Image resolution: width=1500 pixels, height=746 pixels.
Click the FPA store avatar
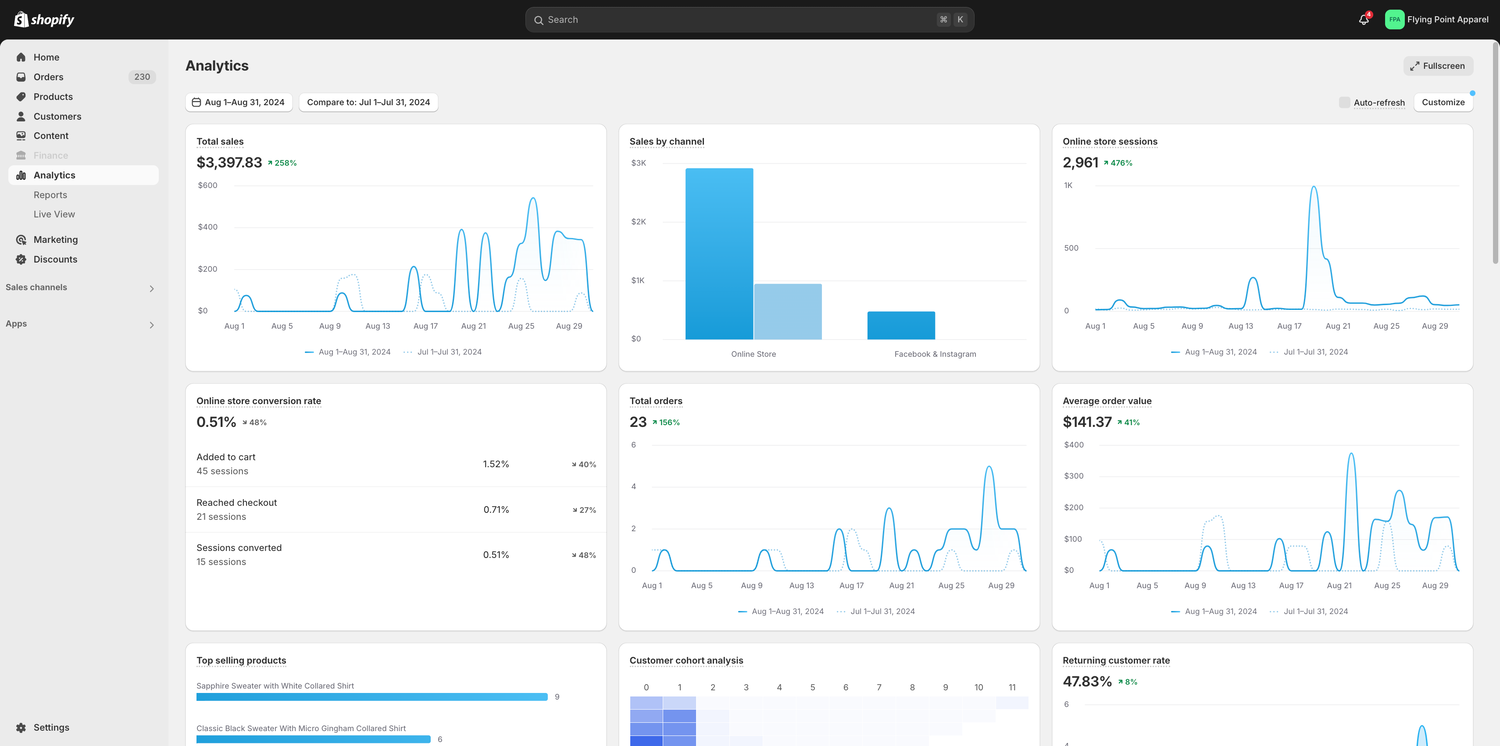[1394, 20]
